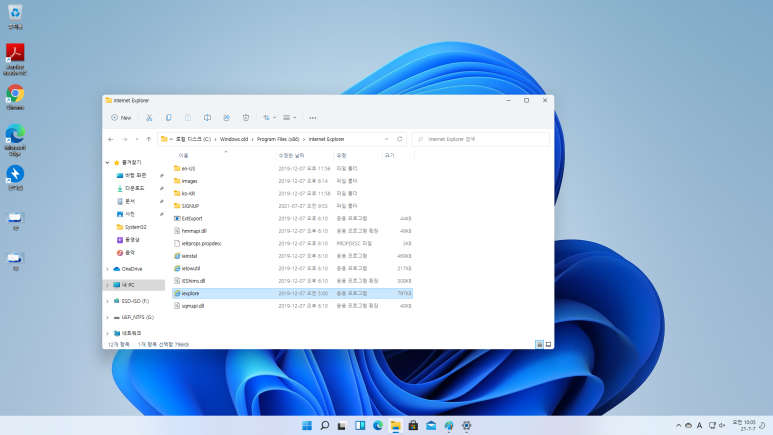Open the Windows Start button
This screenshot has height=435, width=773.
[307, 426]
